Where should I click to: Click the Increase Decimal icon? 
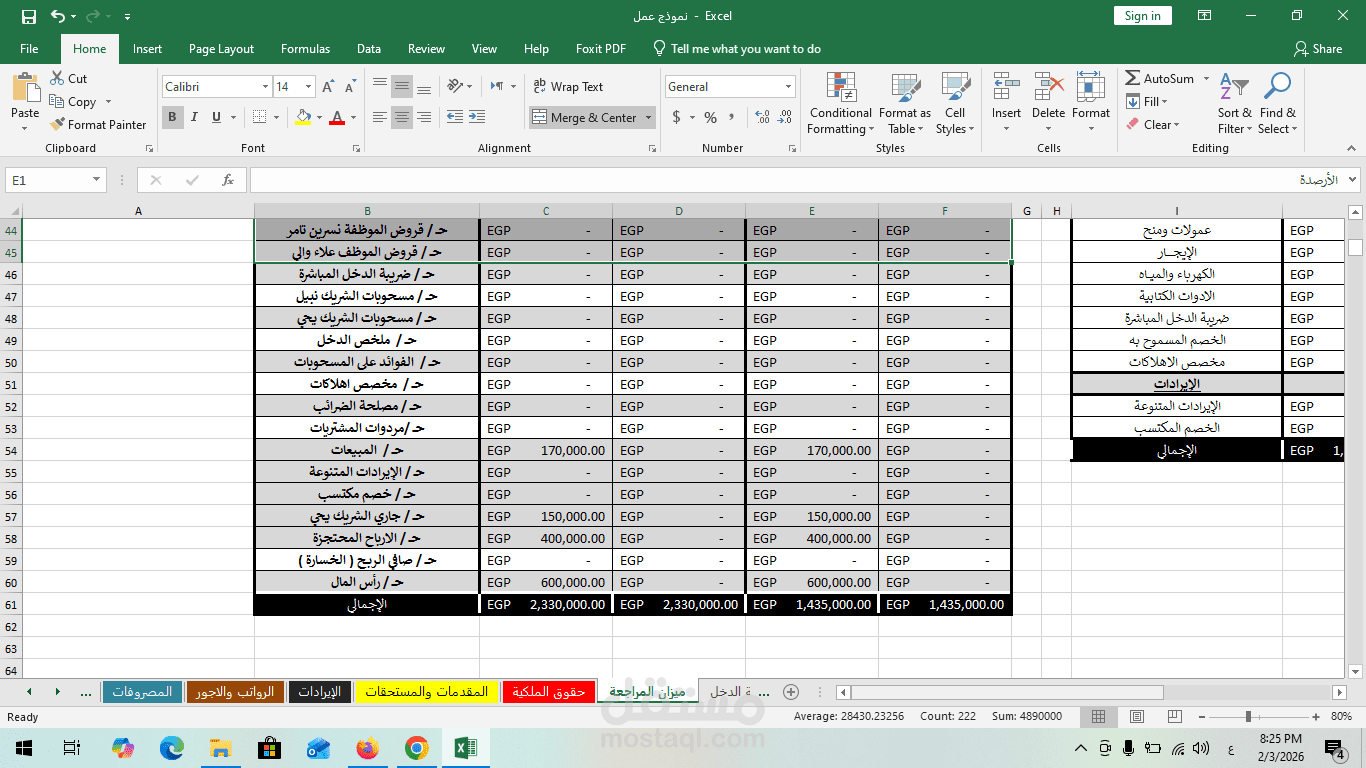click(x=762, y=117)
